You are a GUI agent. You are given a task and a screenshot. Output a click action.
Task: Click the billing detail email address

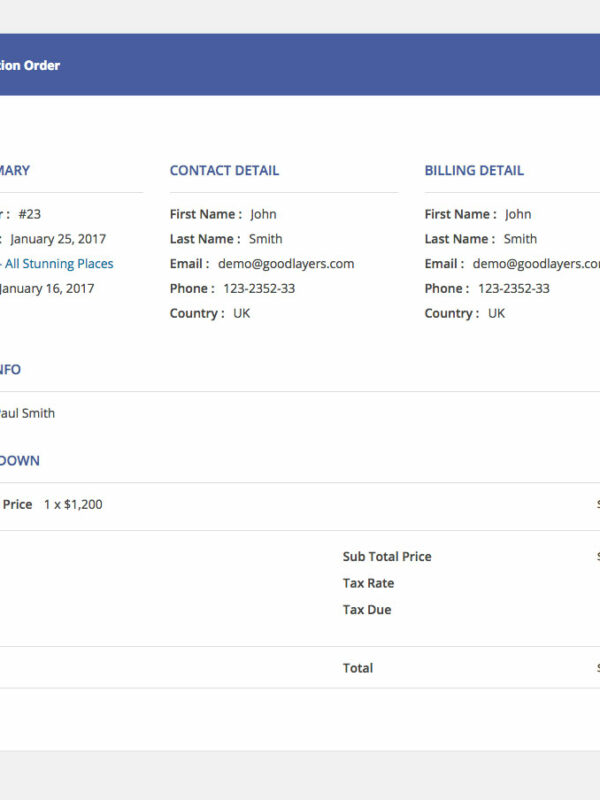536,264
